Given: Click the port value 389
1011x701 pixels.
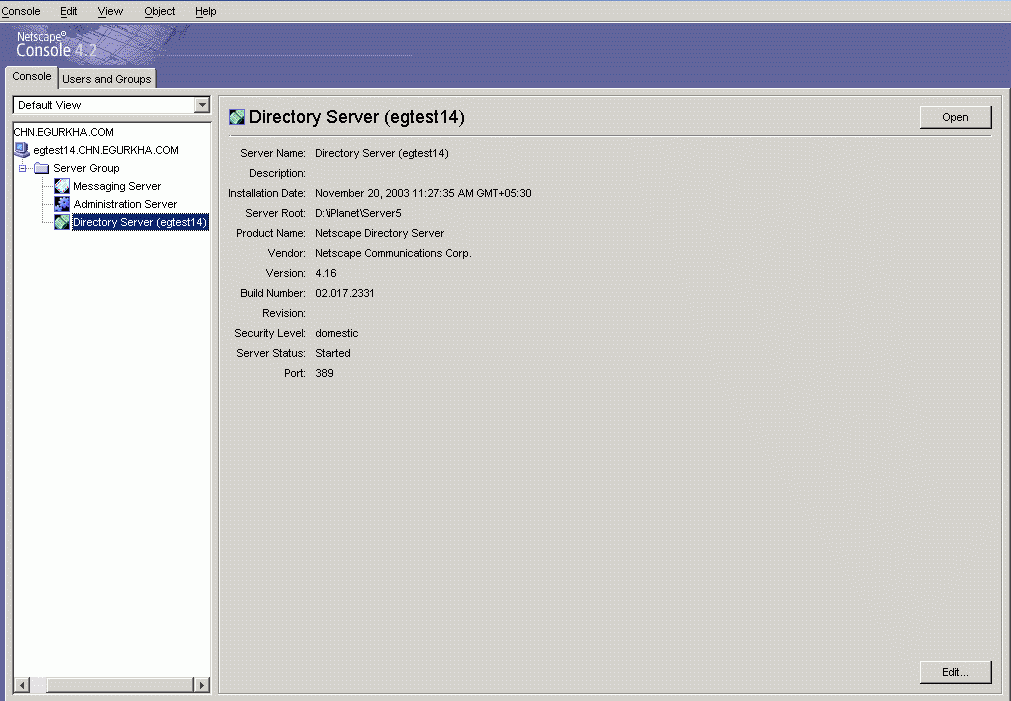Looking at the screenshot, I should click(x=324, y=373).
